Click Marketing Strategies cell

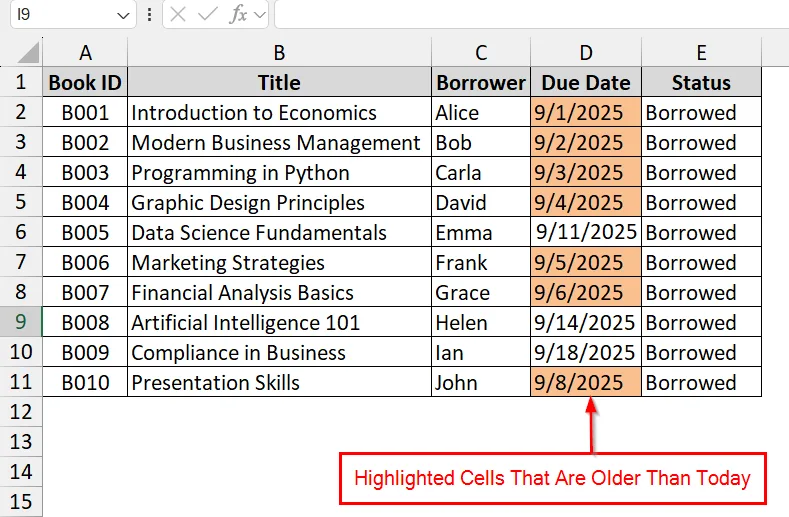[x=279, y=262]
